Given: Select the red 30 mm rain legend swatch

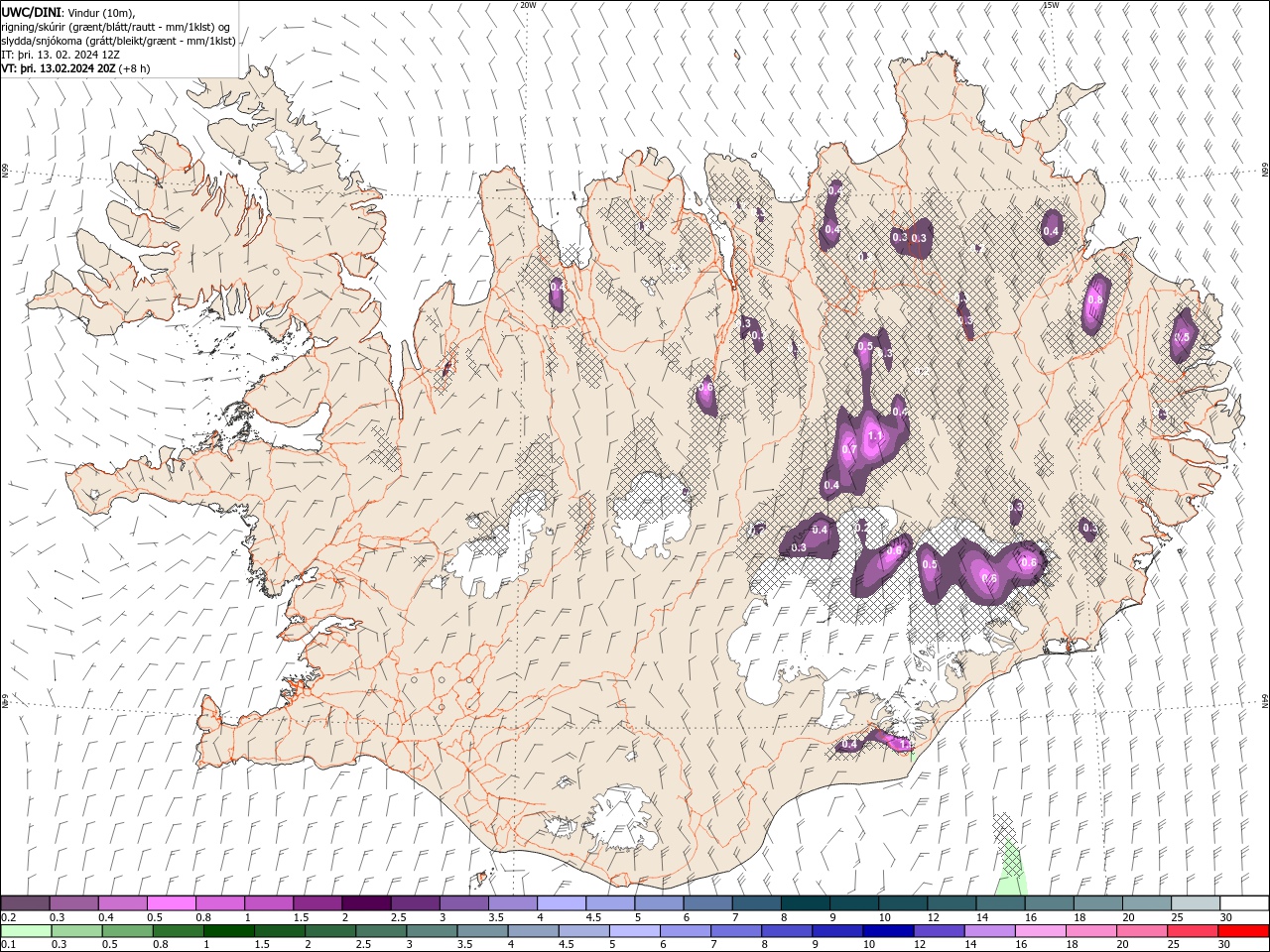Looking at the screenshot, I should (x=1244, y=931).
